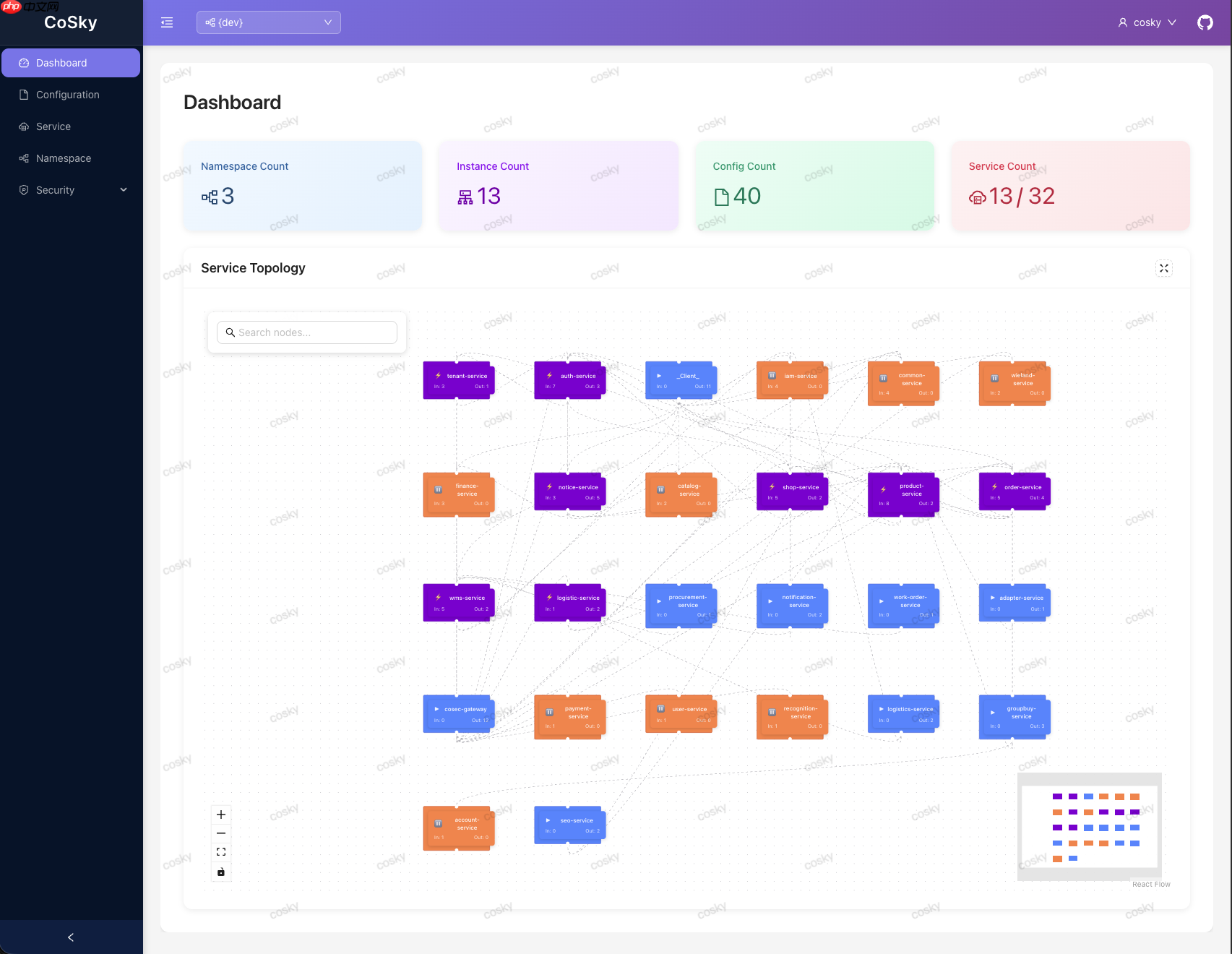Select the tenant-service node in the topology
1232x954 pixels.
[458, 379]
